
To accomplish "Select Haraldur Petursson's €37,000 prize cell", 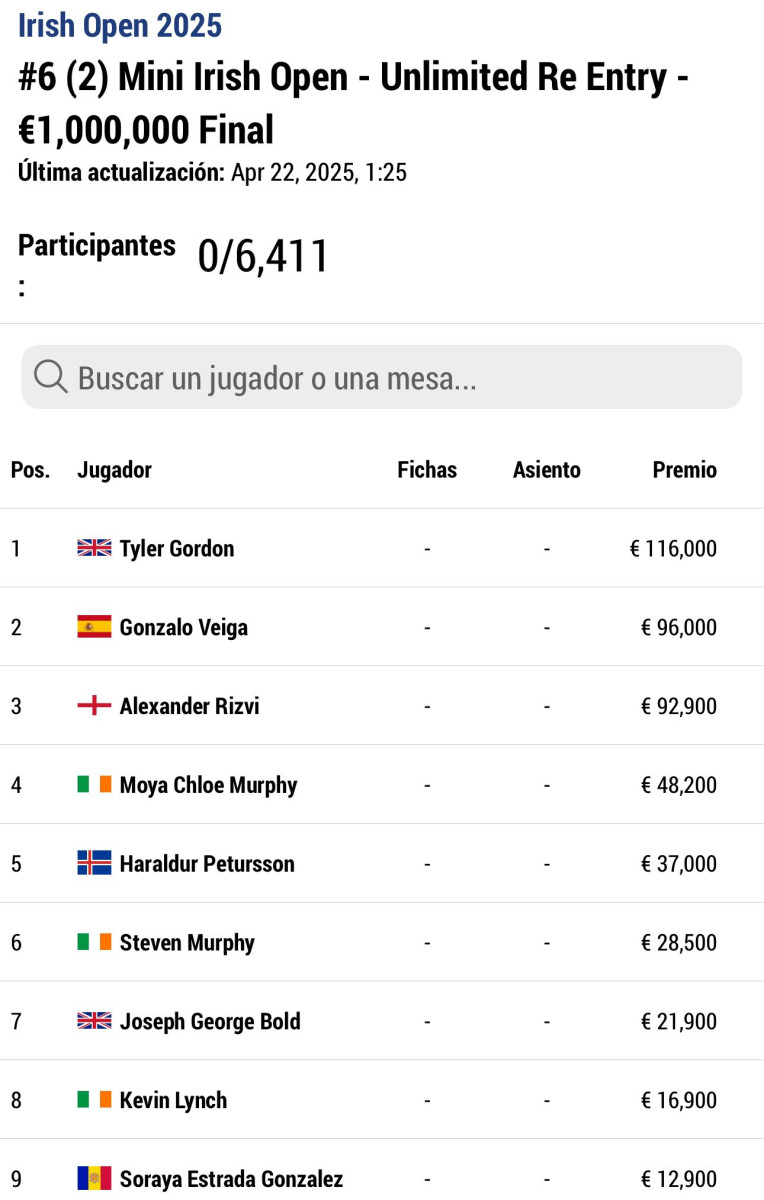I will (679, 863).
